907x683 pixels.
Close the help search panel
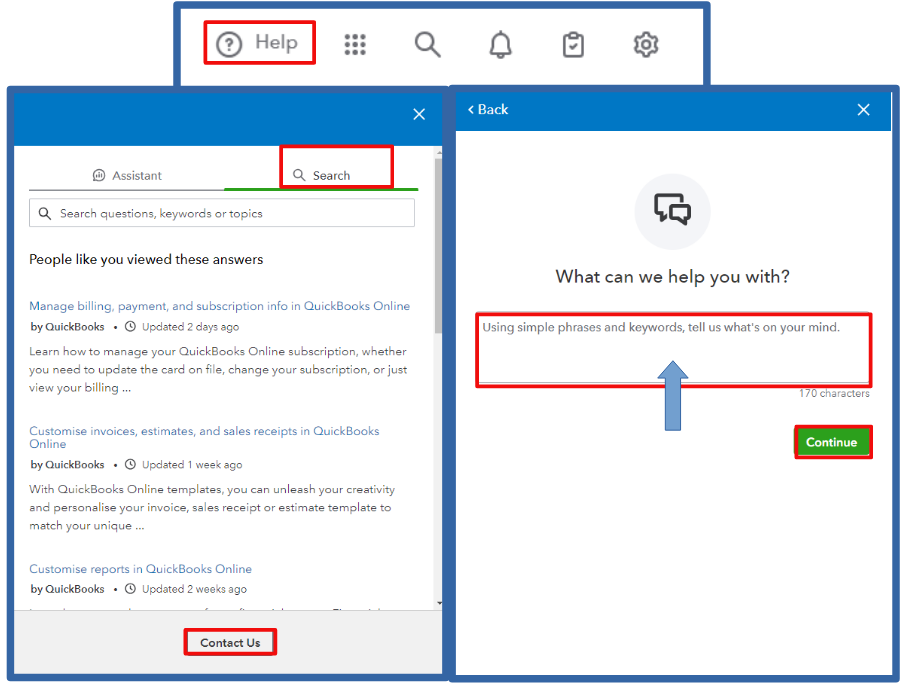[x=419, y=115]
